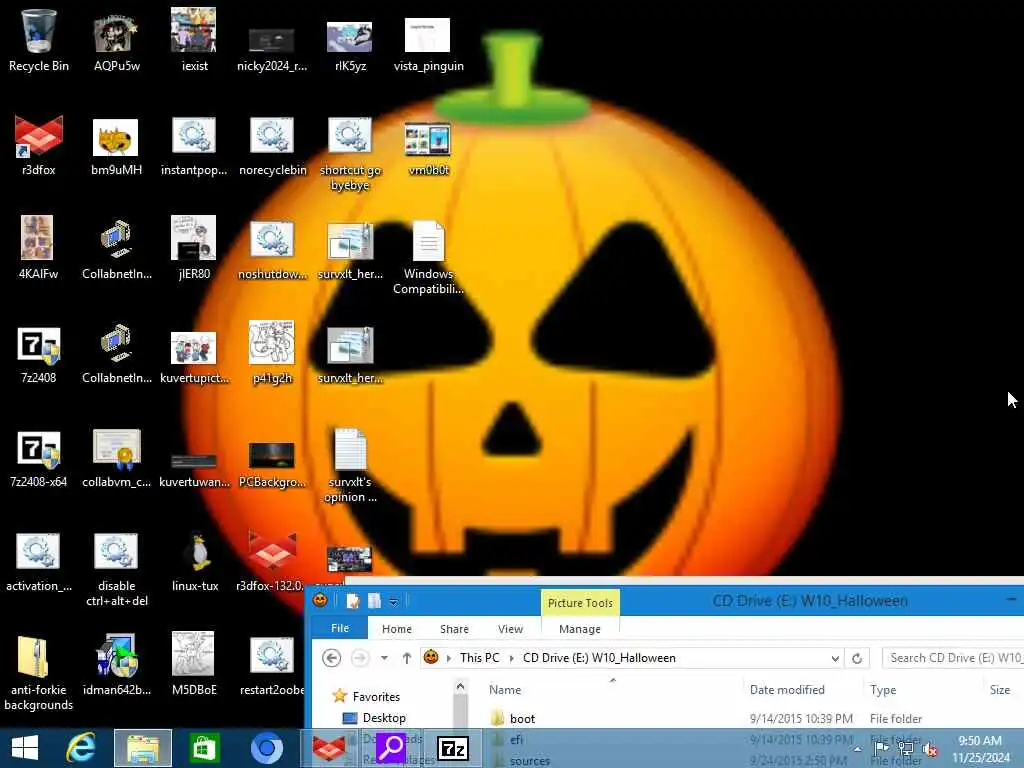This screenshot has width=1024, height=768.
Task: Open the recent locations dropdown arrow
Action: coord(384,658)
